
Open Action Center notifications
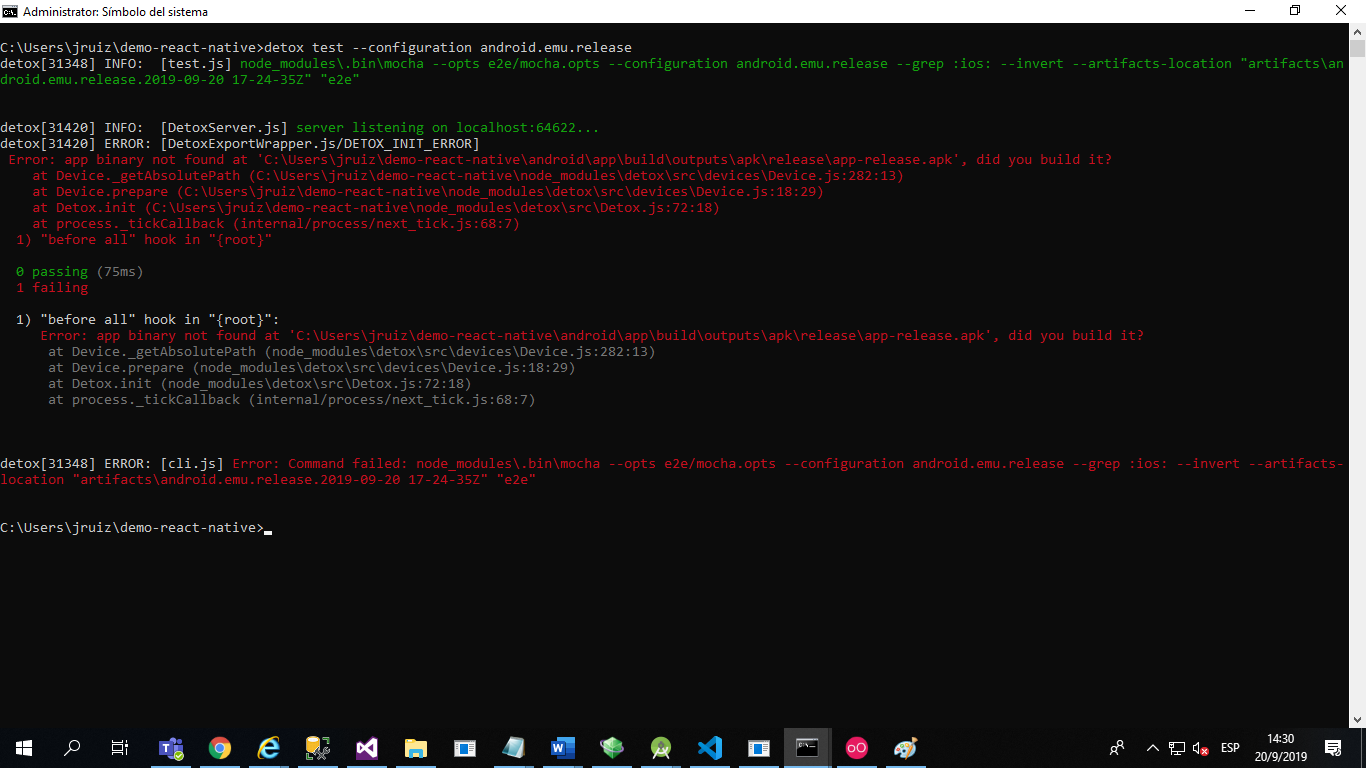[1333, 748]
